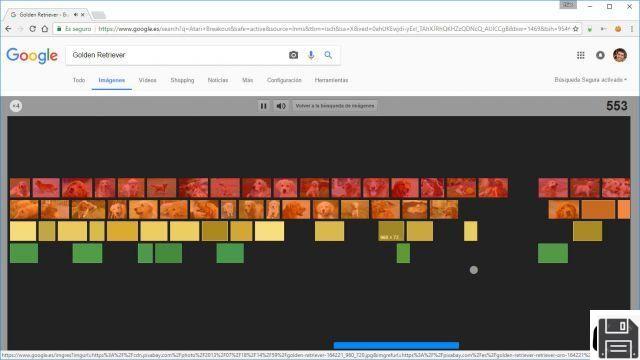Click the browser back arrow
The image size is (640, 360).
9,29
